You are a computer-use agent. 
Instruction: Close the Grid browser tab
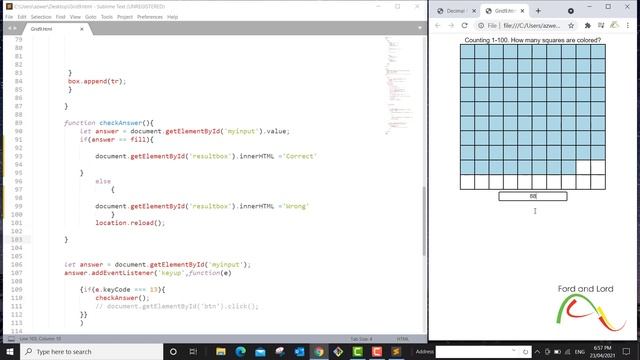[x=522, y=11]
